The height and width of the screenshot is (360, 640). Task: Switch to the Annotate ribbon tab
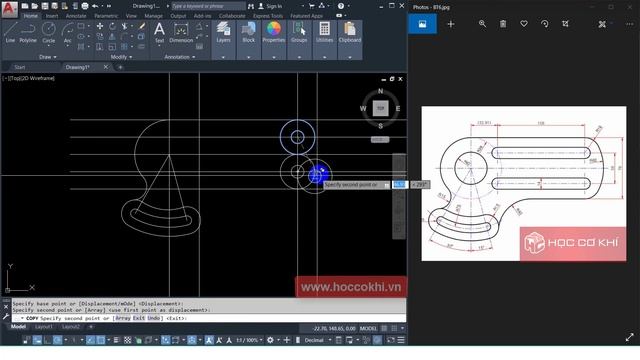[76, 16]
